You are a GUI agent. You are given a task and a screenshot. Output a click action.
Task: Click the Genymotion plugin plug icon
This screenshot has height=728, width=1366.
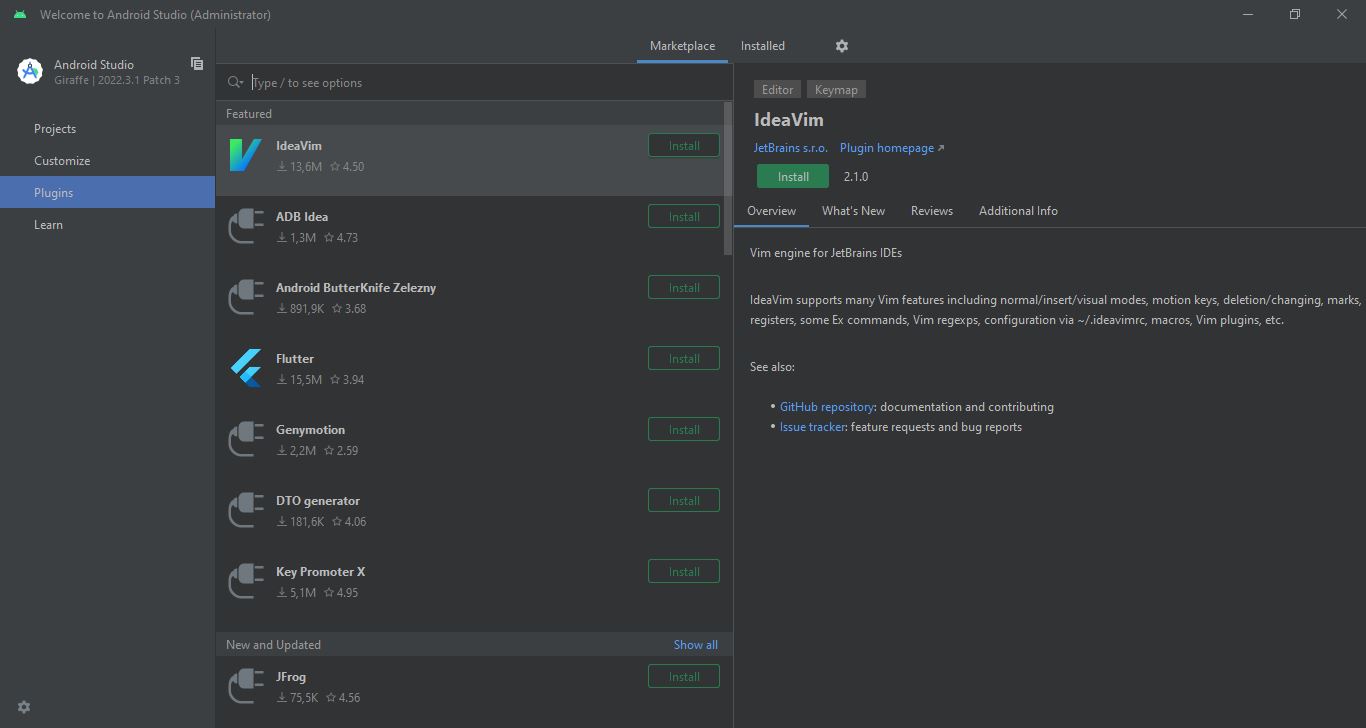click(246, 439)
